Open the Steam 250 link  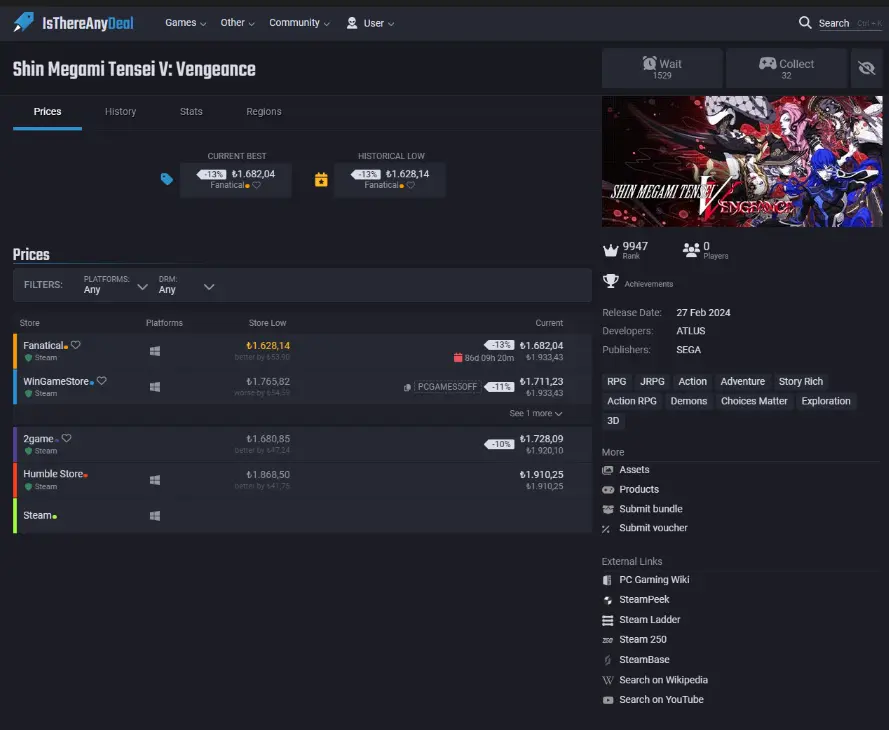pyautogui.click(x=642, y=639)
